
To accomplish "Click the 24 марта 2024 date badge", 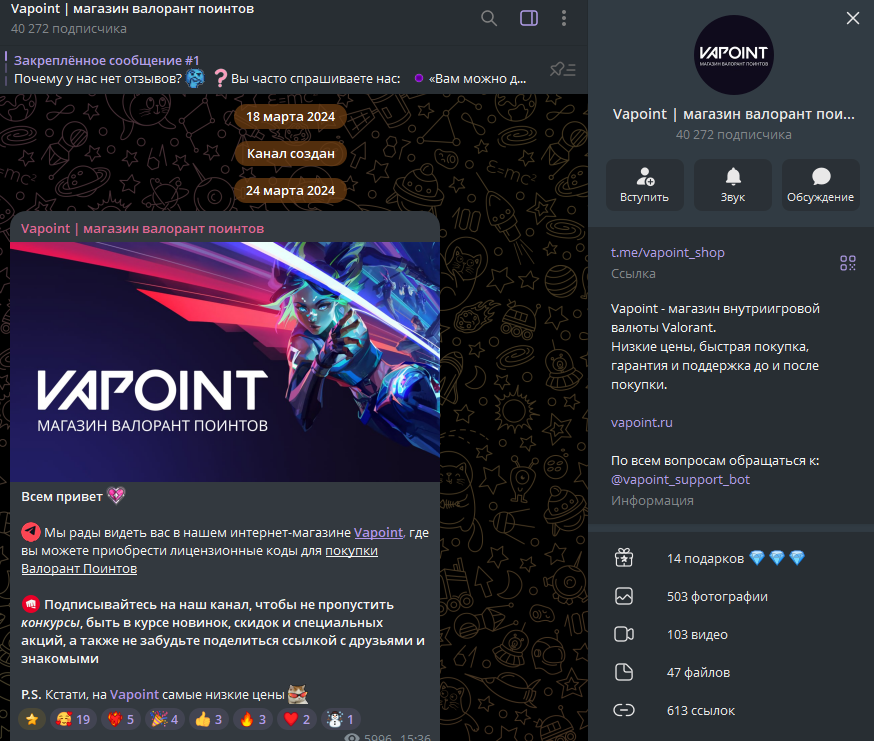I will point(290,191).
